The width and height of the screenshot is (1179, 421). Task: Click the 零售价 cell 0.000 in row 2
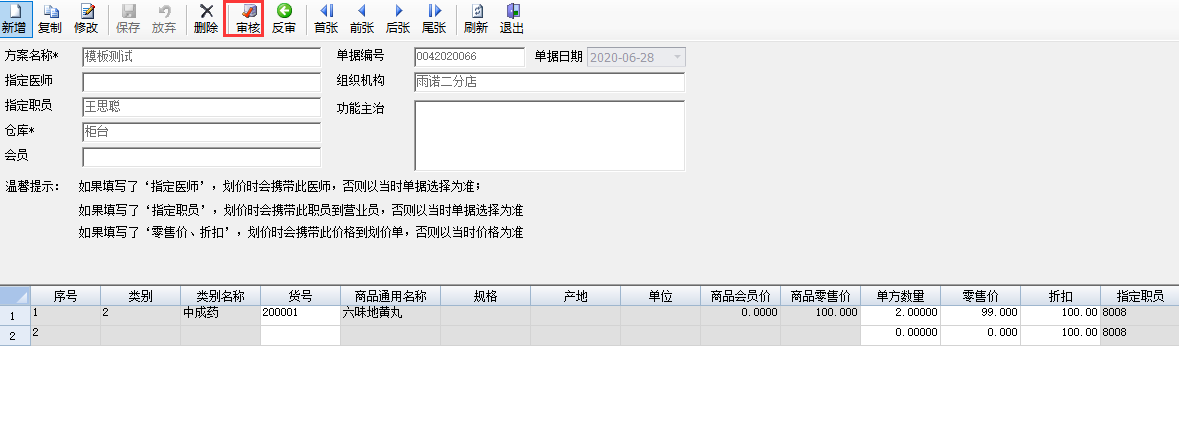pos(980,336)
